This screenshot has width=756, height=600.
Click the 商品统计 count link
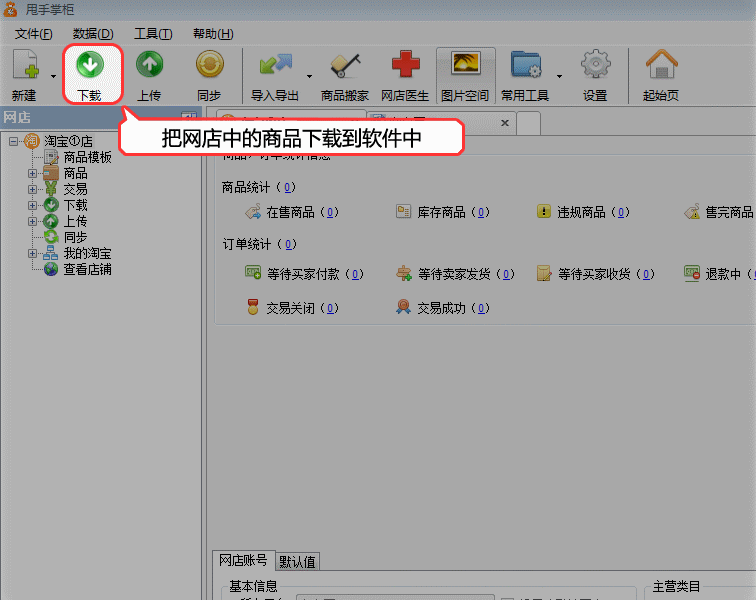(287, 187)
